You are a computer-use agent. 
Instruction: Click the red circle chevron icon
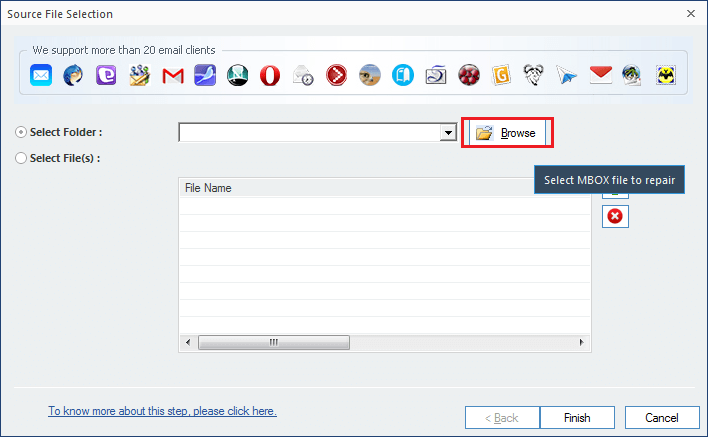336,75
